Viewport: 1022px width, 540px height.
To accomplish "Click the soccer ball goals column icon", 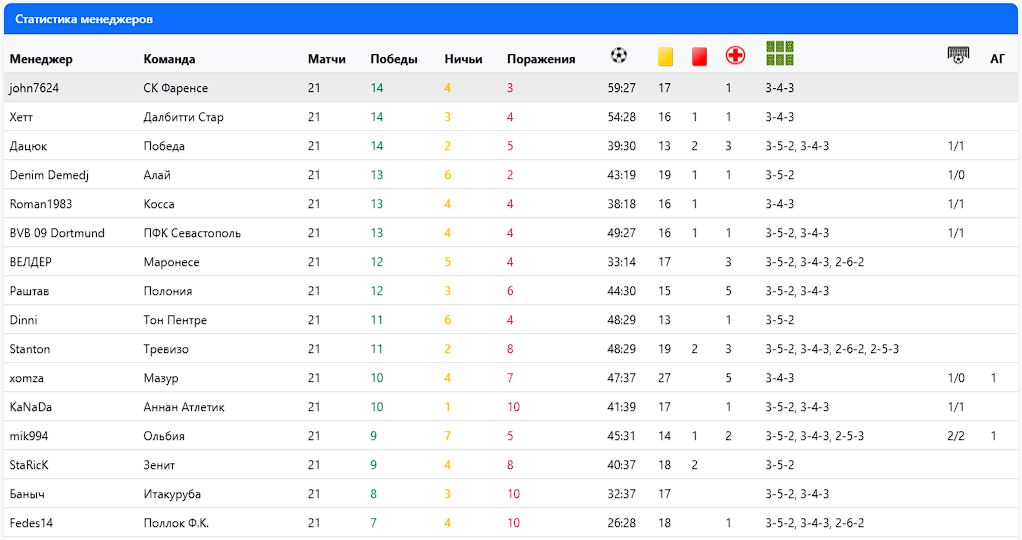I will pos(619,56).
